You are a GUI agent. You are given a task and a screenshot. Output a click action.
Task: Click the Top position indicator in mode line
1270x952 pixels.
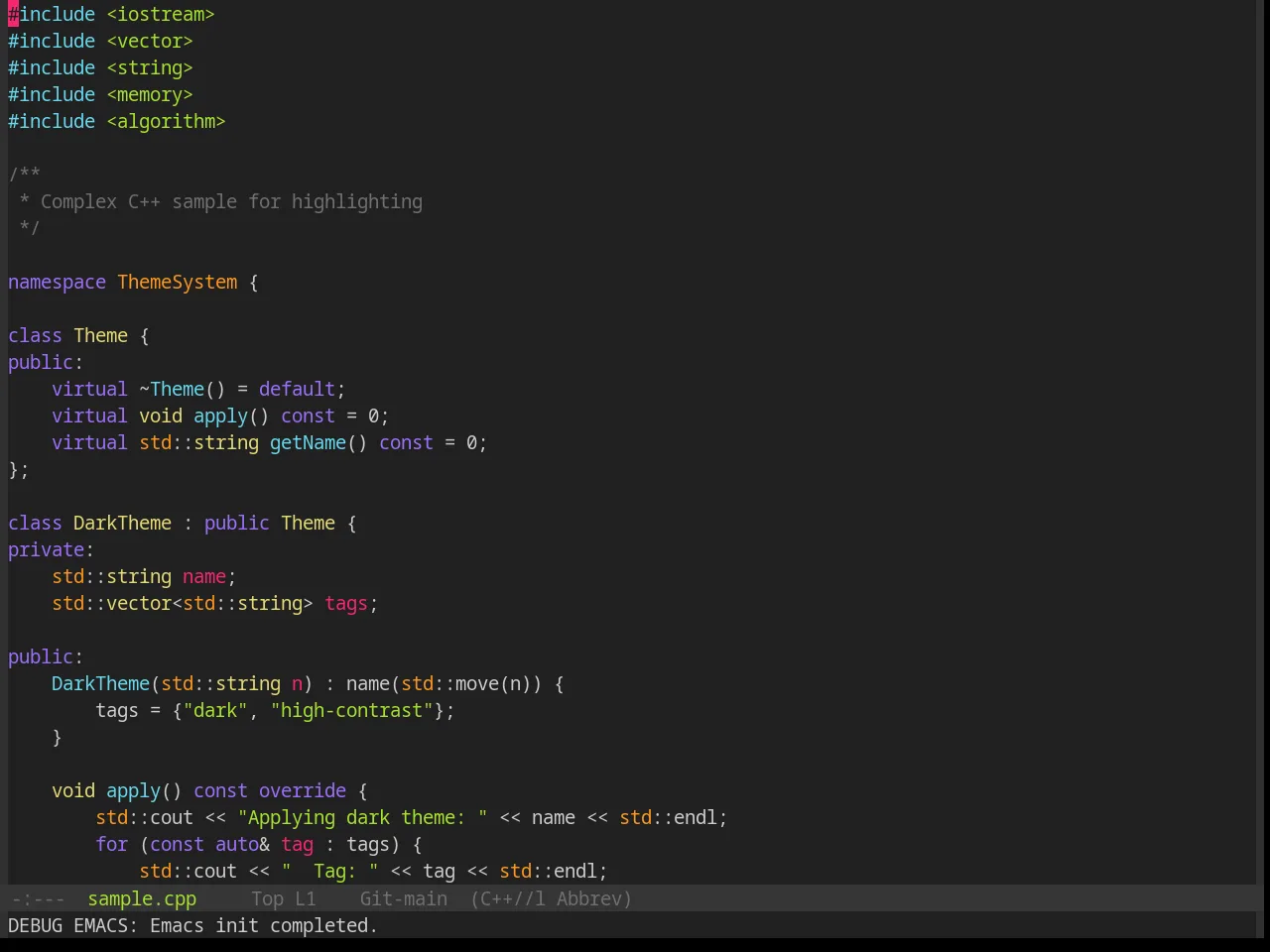[x=268, y=898]
